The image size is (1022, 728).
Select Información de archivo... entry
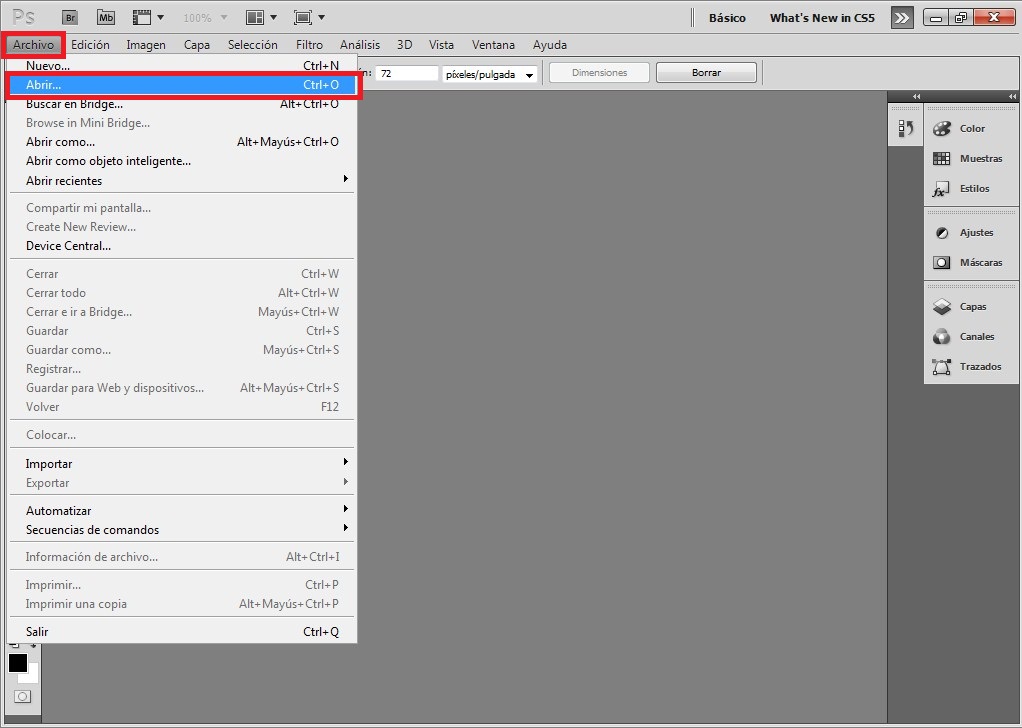tap(182, 557)
